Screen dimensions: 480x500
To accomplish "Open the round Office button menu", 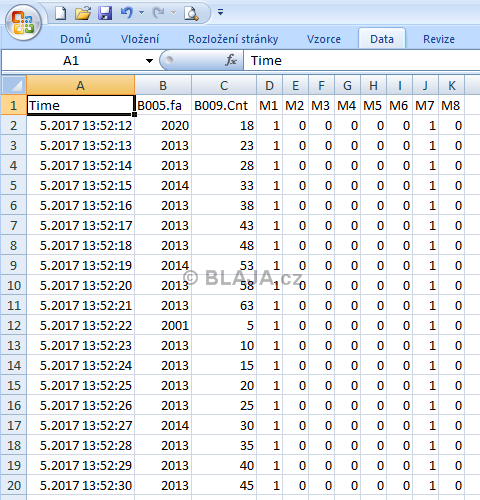I will (x=23, y=22).
